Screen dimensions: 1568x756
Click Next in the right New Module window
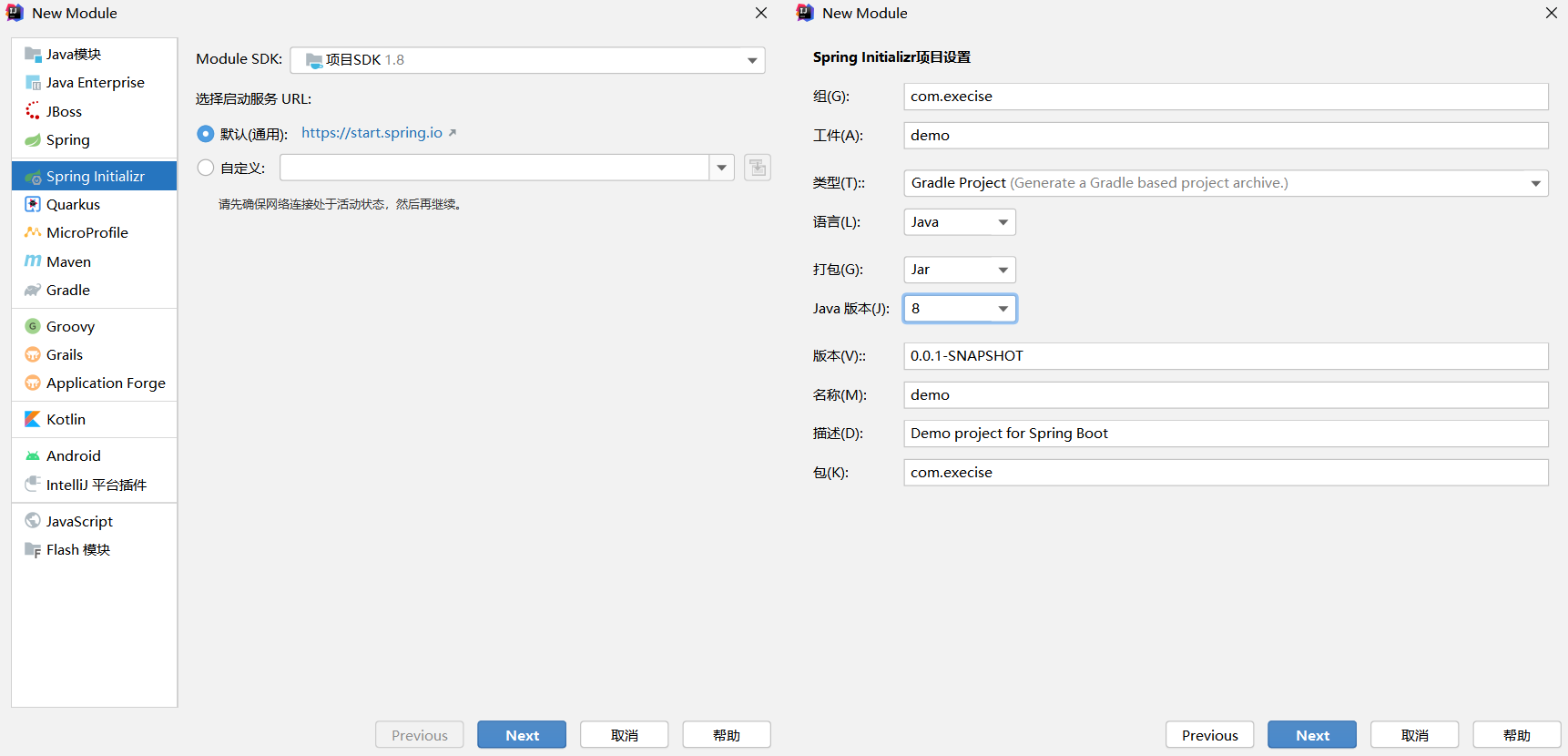coord(1312,735)
